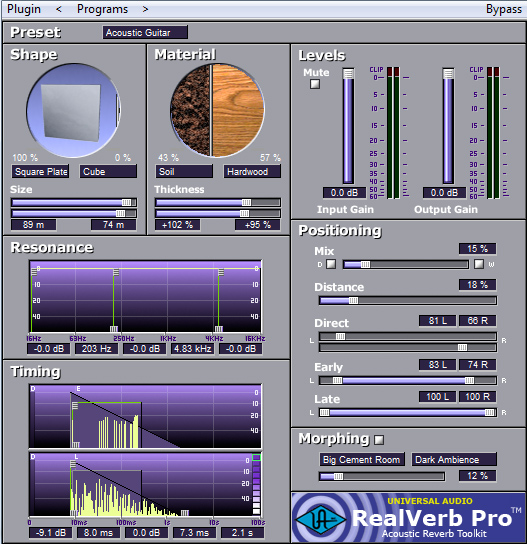Open the Big Cement Room morph dropdown

[x=362, y=459]
